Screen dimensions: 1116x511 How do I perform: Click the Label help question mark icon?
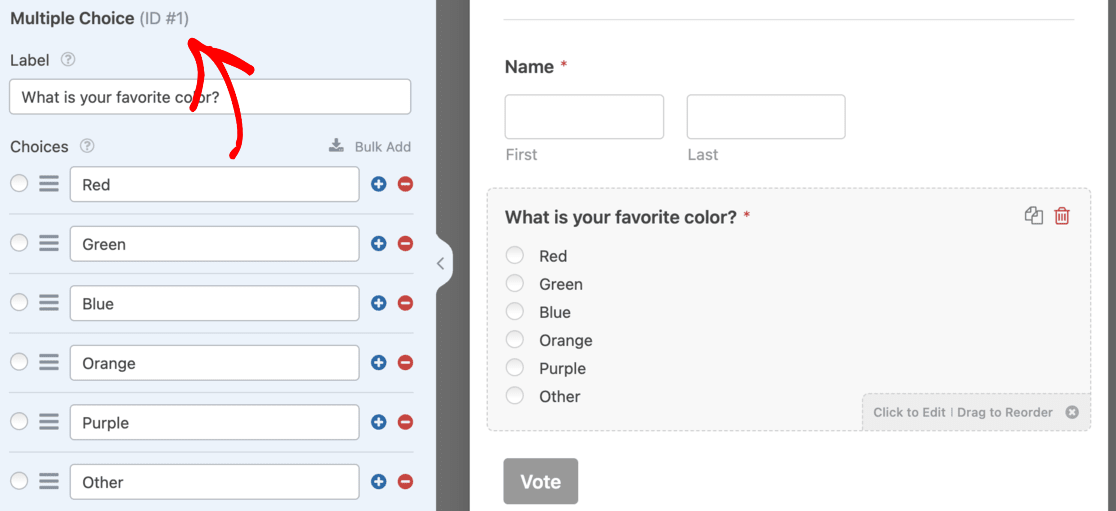pyautogui.click(x=68, y=60)
